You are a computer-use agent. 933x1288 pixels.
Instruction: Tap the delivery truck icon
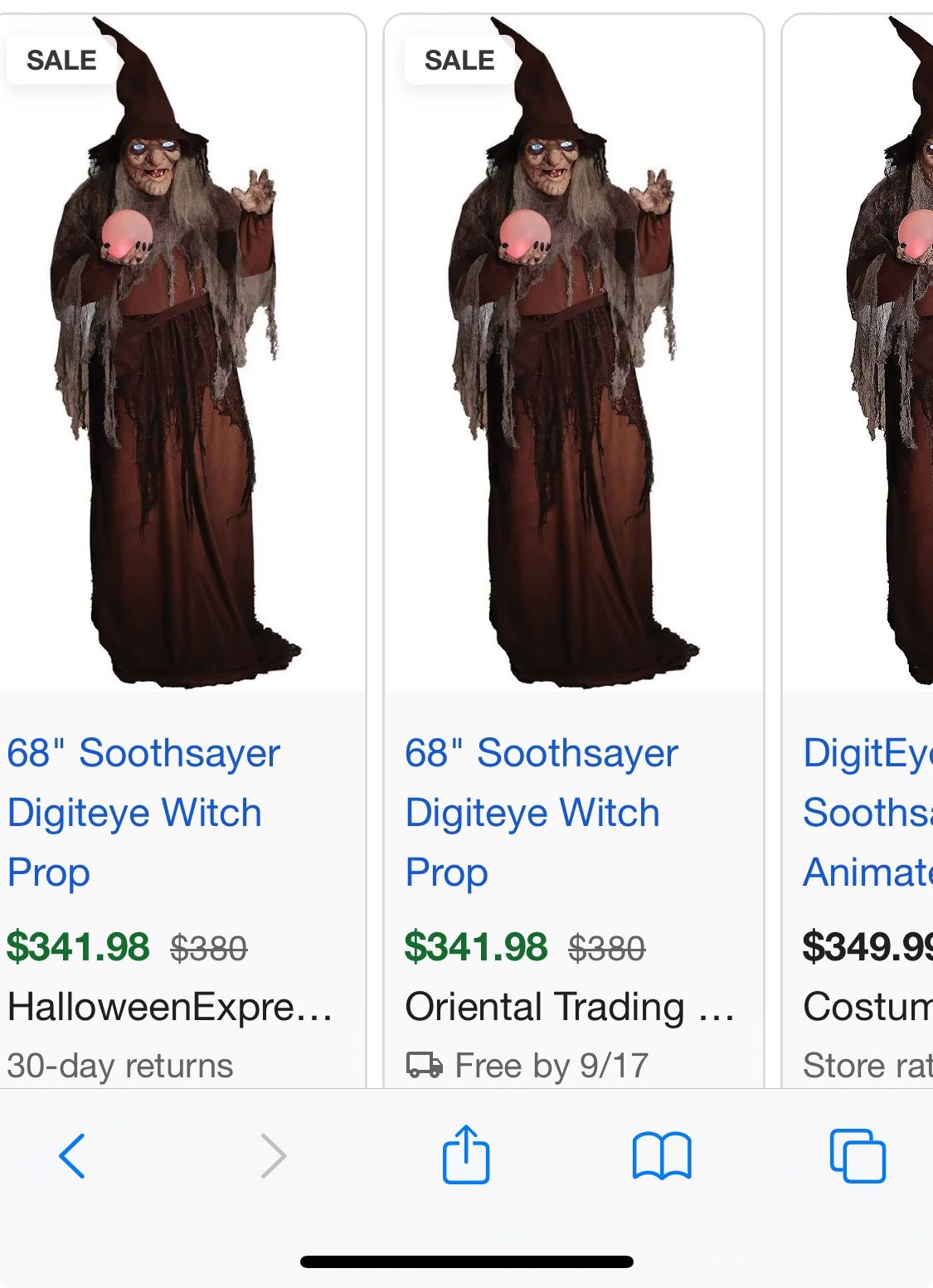pyautogui.click(x=424, y=1065)
